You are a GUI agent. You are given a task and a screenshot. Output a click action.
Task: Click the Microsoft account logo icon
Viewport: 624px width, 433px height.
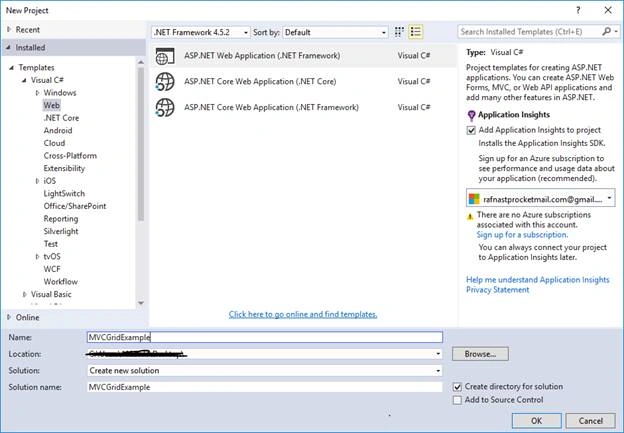474,199
